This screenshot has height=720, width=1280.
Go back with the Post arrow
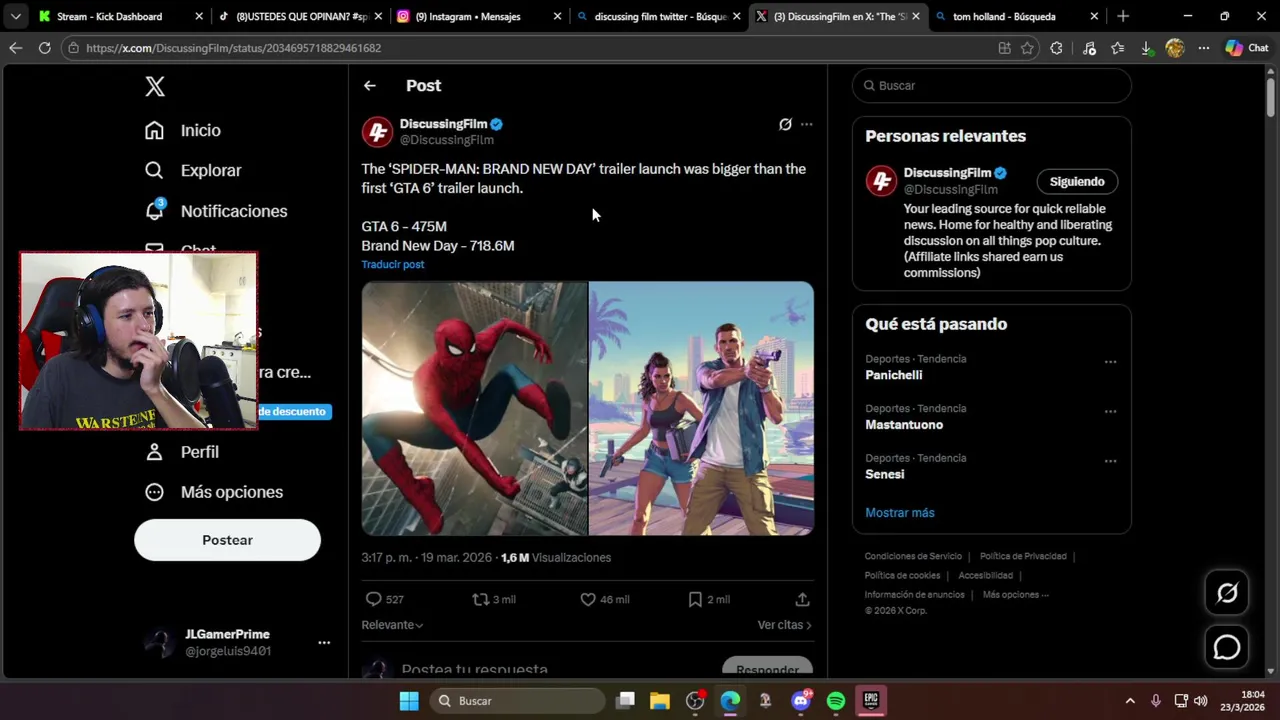(370, 86)
